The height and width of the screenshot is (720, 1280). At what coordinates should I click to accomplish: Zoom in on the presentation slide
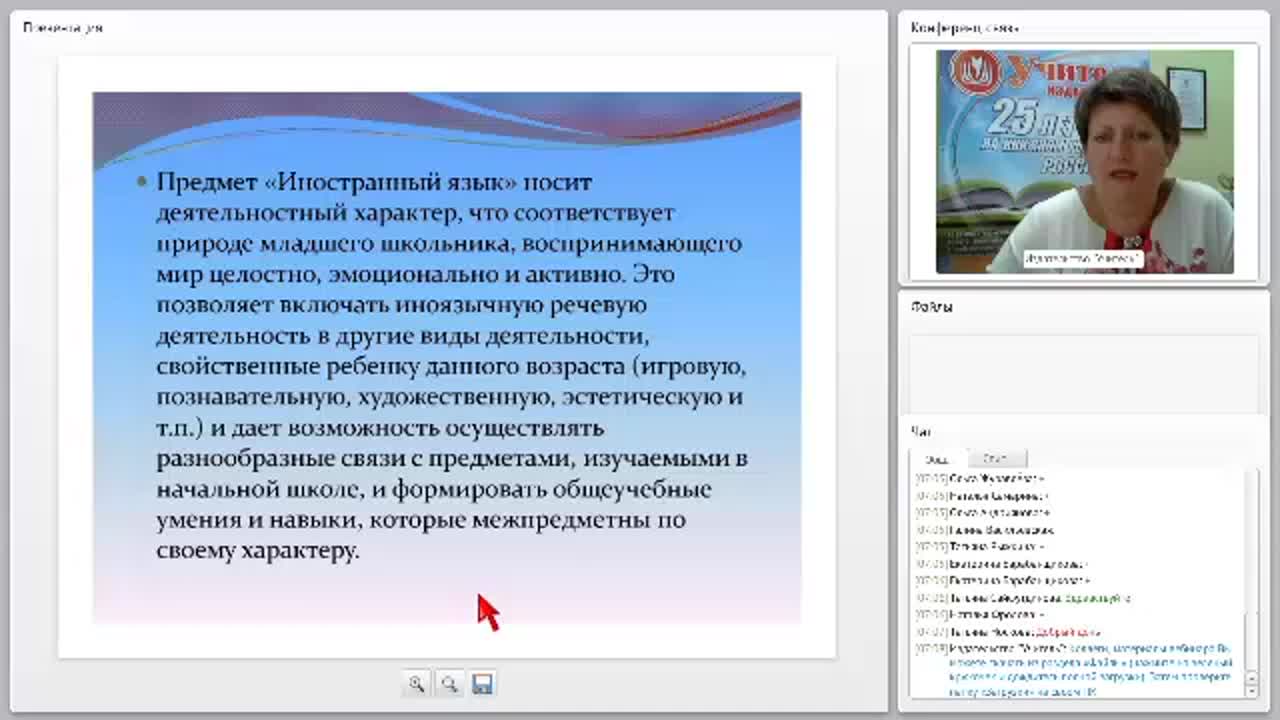click(x=416, y=684)
